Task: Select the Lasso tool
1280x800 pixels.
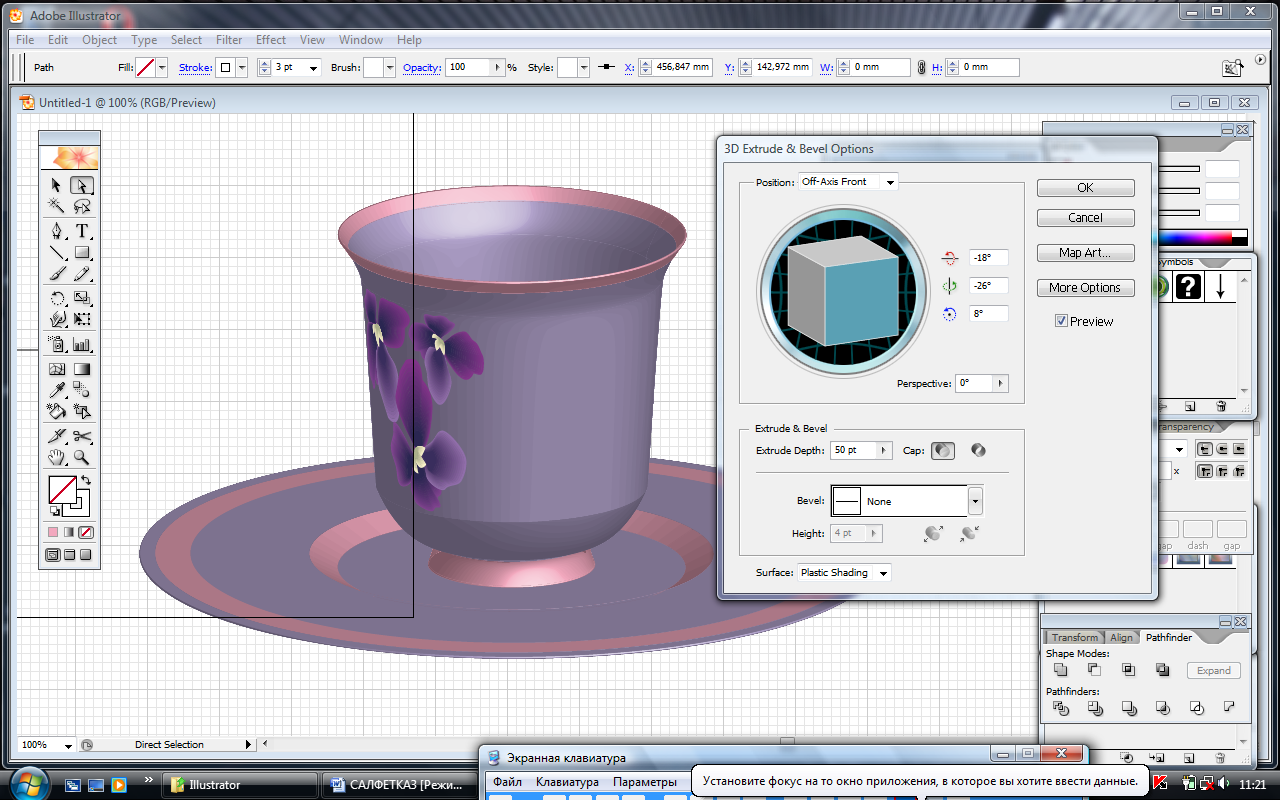Action: (x=82, y=206)
